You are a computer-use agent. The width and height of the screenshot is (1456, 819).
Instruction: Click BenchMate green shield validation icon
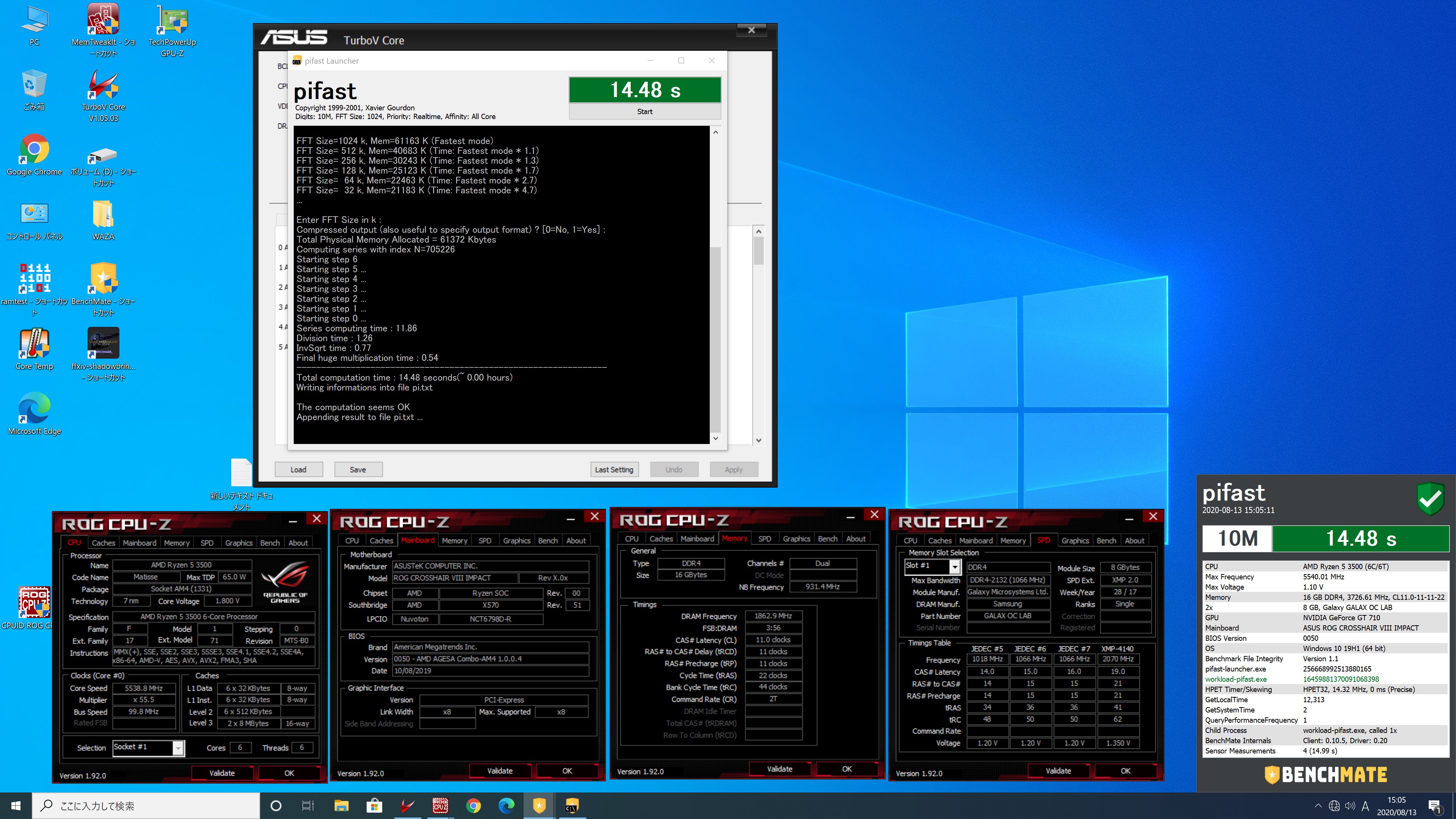point(1431,499)
